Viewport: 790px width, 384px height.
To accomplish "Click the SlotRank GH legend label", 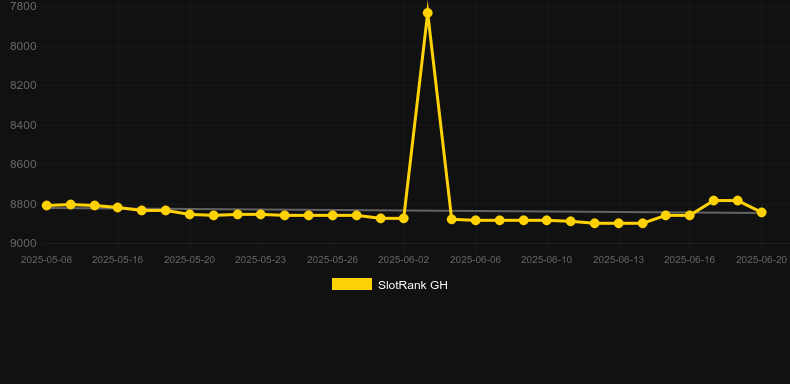I will 413,285.
